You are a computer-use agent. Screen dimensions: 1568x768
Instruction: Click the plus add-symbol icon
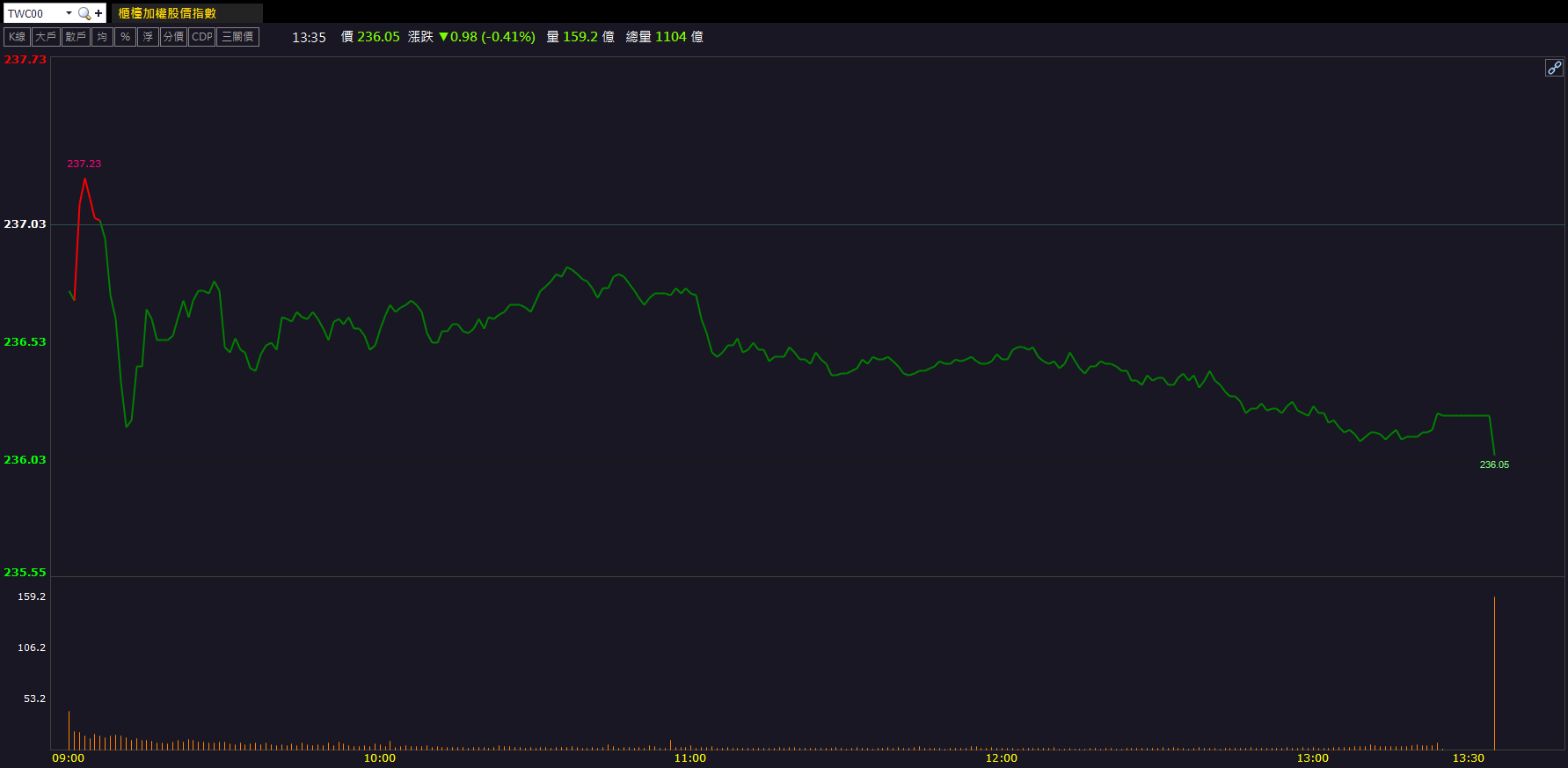[x=98, y=13]
